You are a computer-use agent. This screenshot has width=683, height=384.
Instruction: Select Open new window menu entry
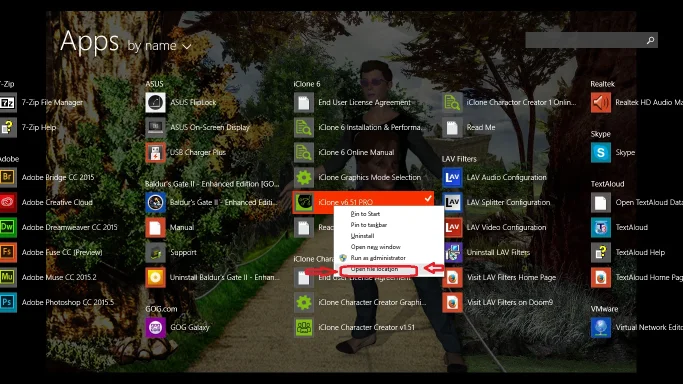pos(375,247)
